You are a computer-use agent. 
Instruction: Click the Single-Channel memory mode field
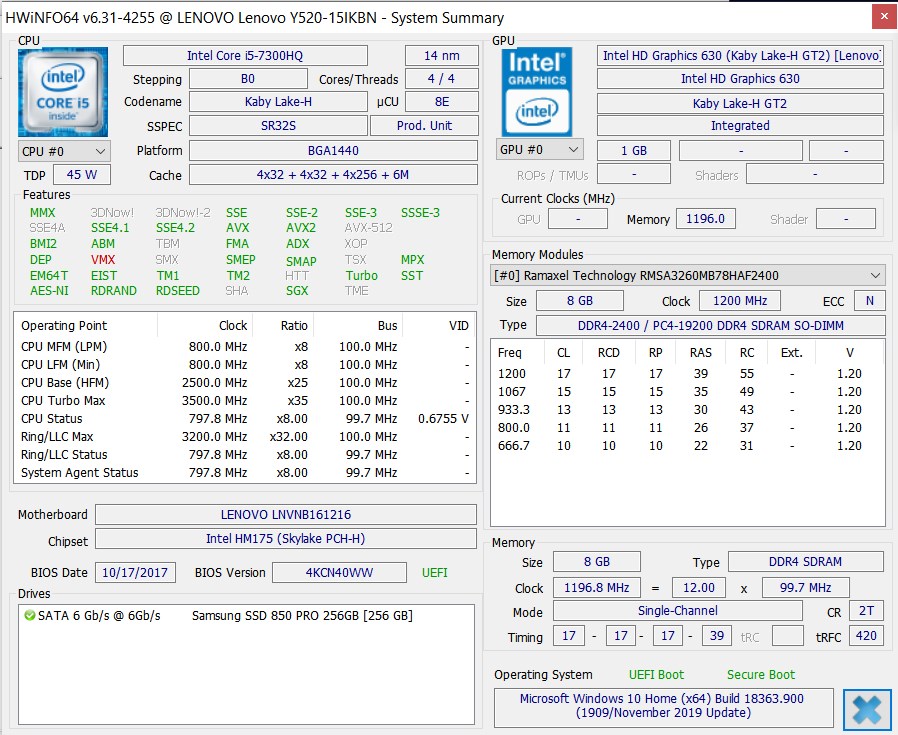pyautogui.click(x=677, y=611)
